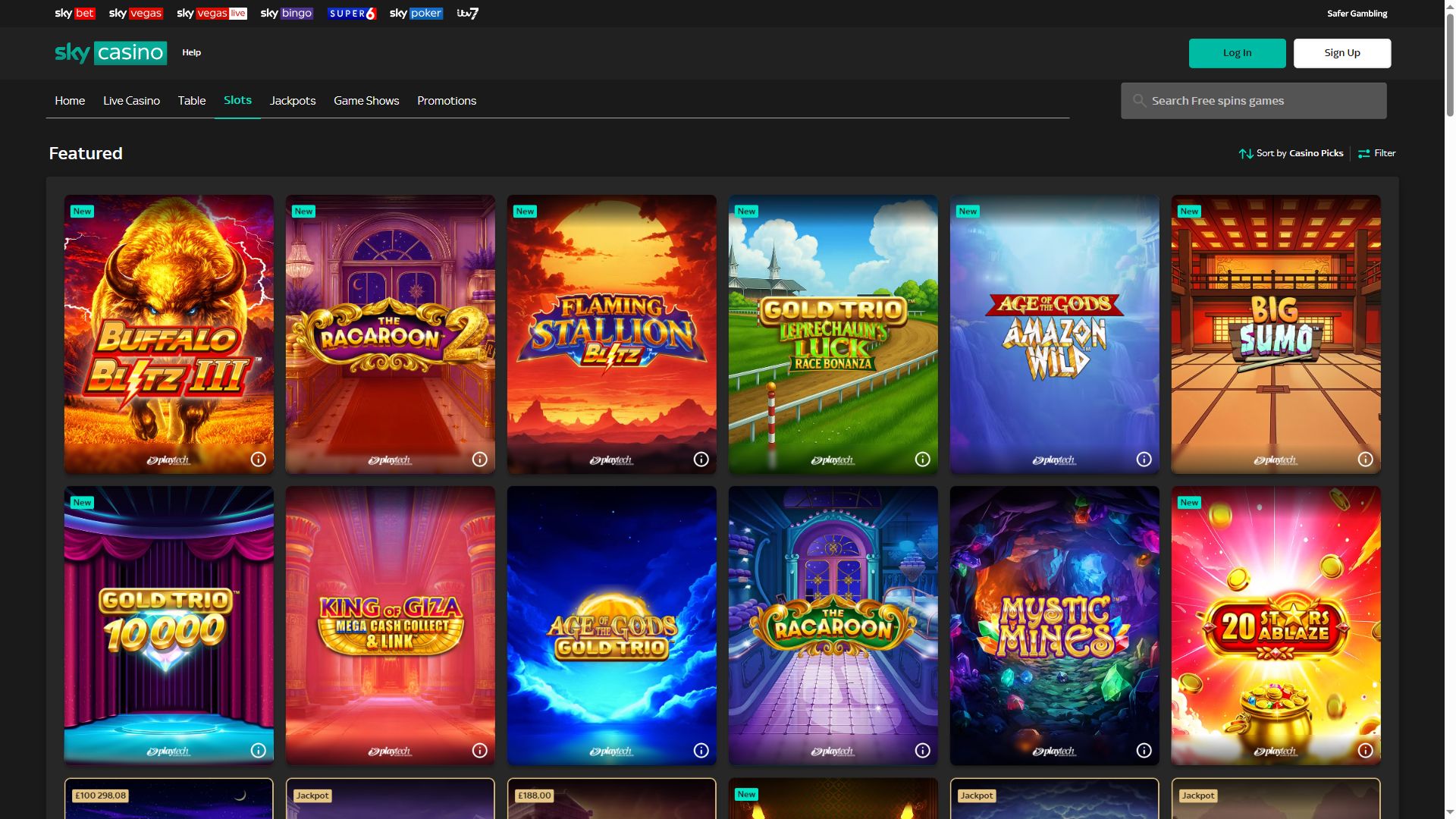View info icon on Big Sumo card
This screenshot has width=1456, height=819.
click(1365, 460)
